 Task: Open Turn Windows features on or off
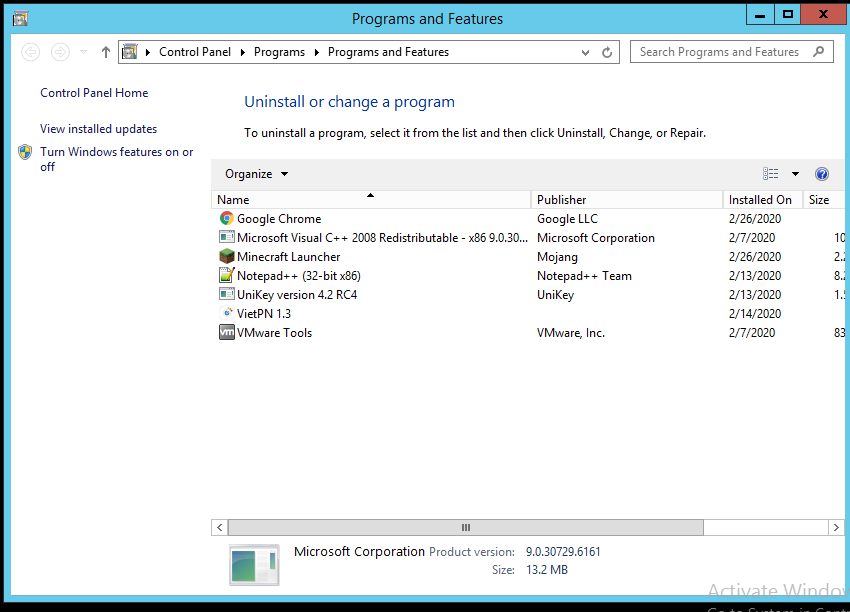[x=117, y=159]
